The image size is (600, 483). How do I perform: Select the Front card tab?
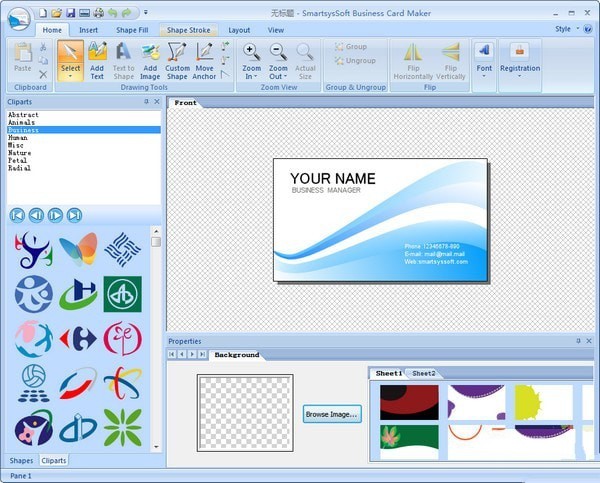185,103
